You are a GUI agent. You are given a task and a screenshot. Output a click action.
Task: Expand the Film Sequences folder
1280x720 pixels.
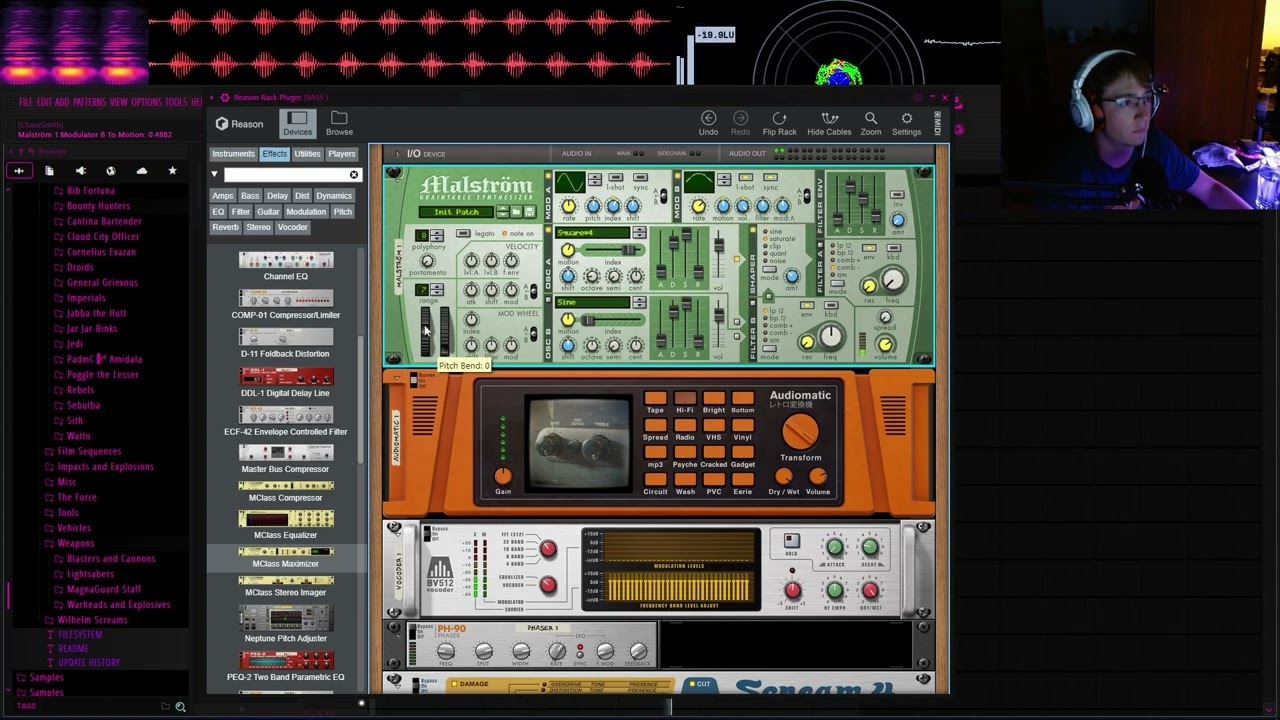coord(89,451)
